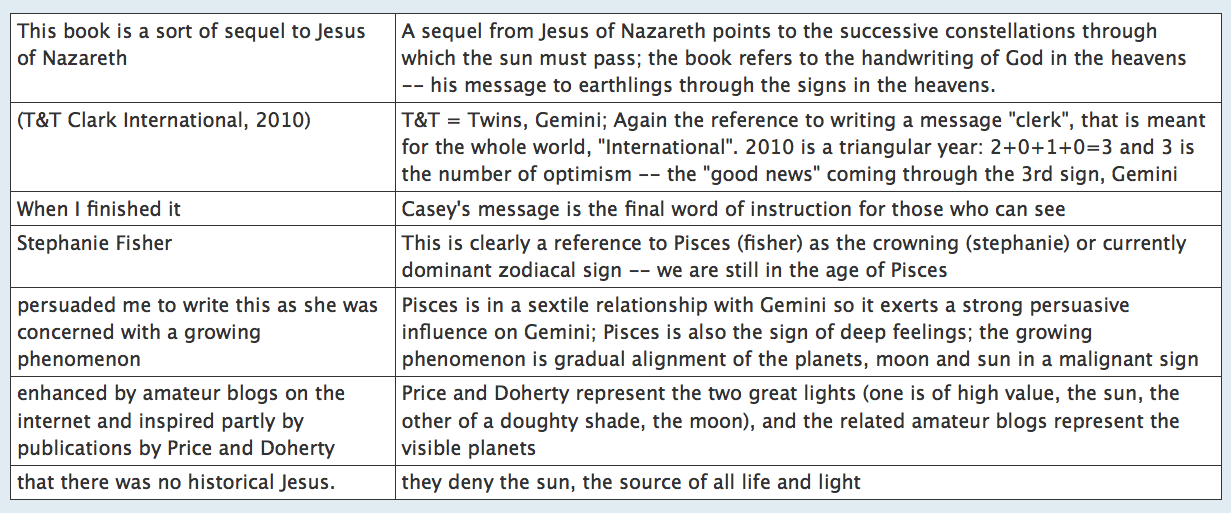Image resolution: width=1231 pixels, height=513 pixels.
Task: Click the 'When I finished it' cell
Action: click(203, 210)
